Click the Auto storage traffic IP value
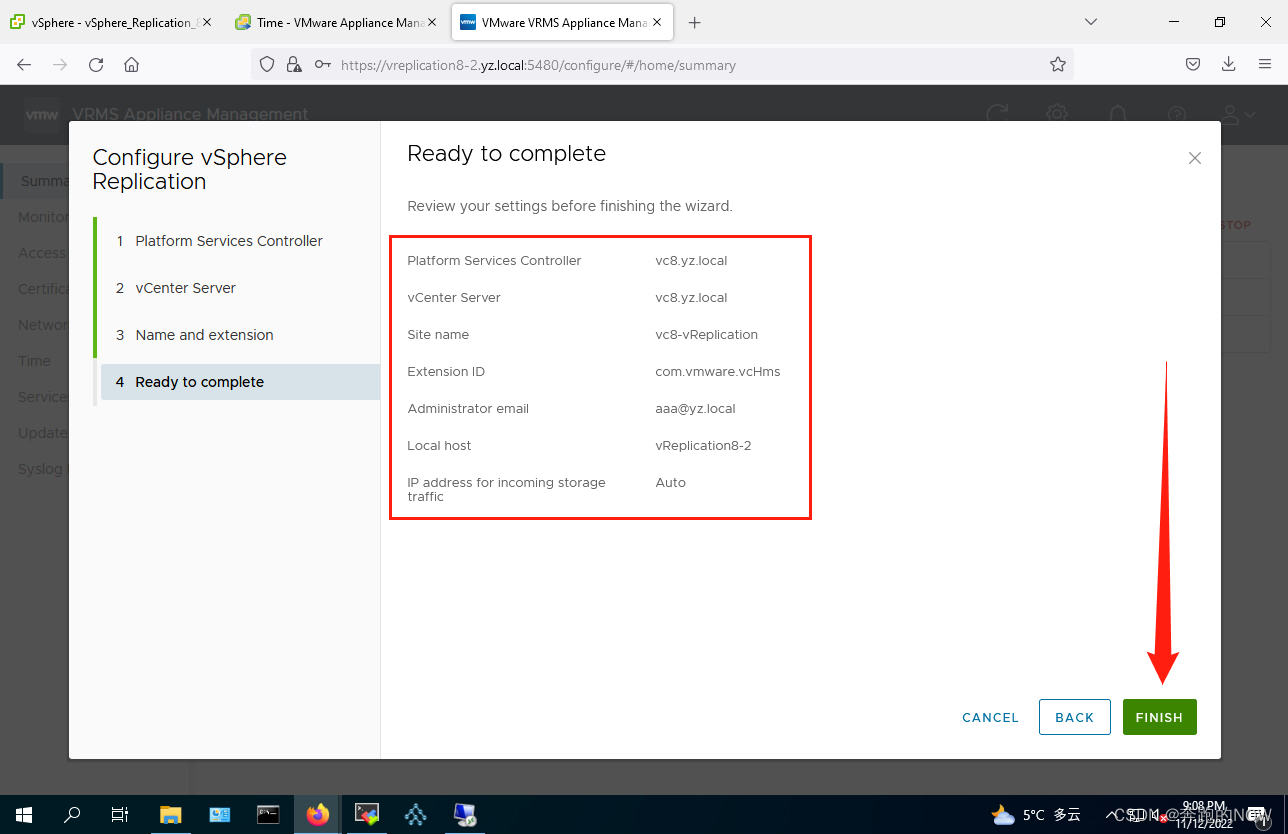 [x=671, y=483]
